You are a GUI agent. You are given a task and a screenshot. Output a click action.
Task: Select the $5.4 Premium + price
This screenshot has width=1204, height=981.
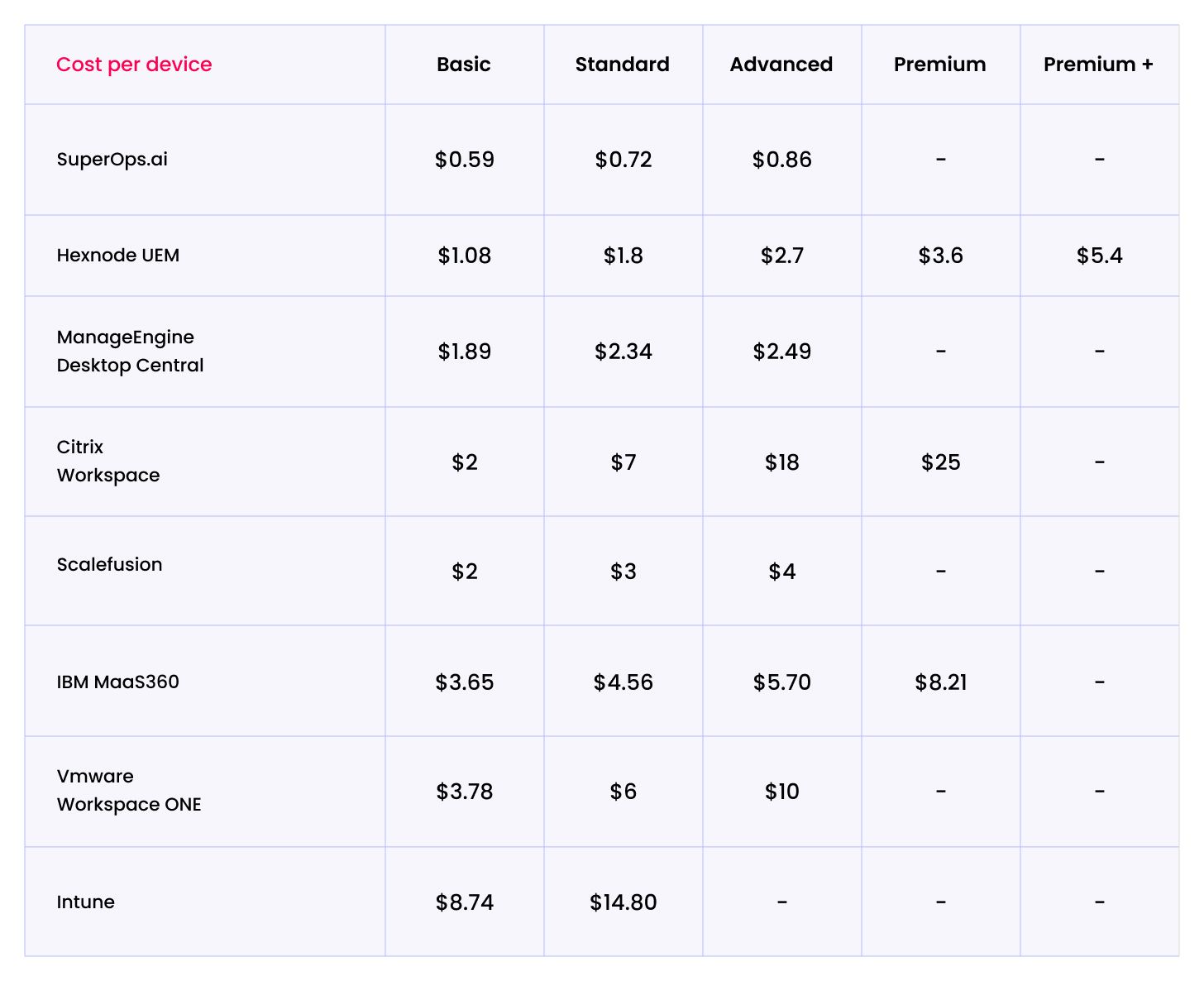coord(1100,256)
